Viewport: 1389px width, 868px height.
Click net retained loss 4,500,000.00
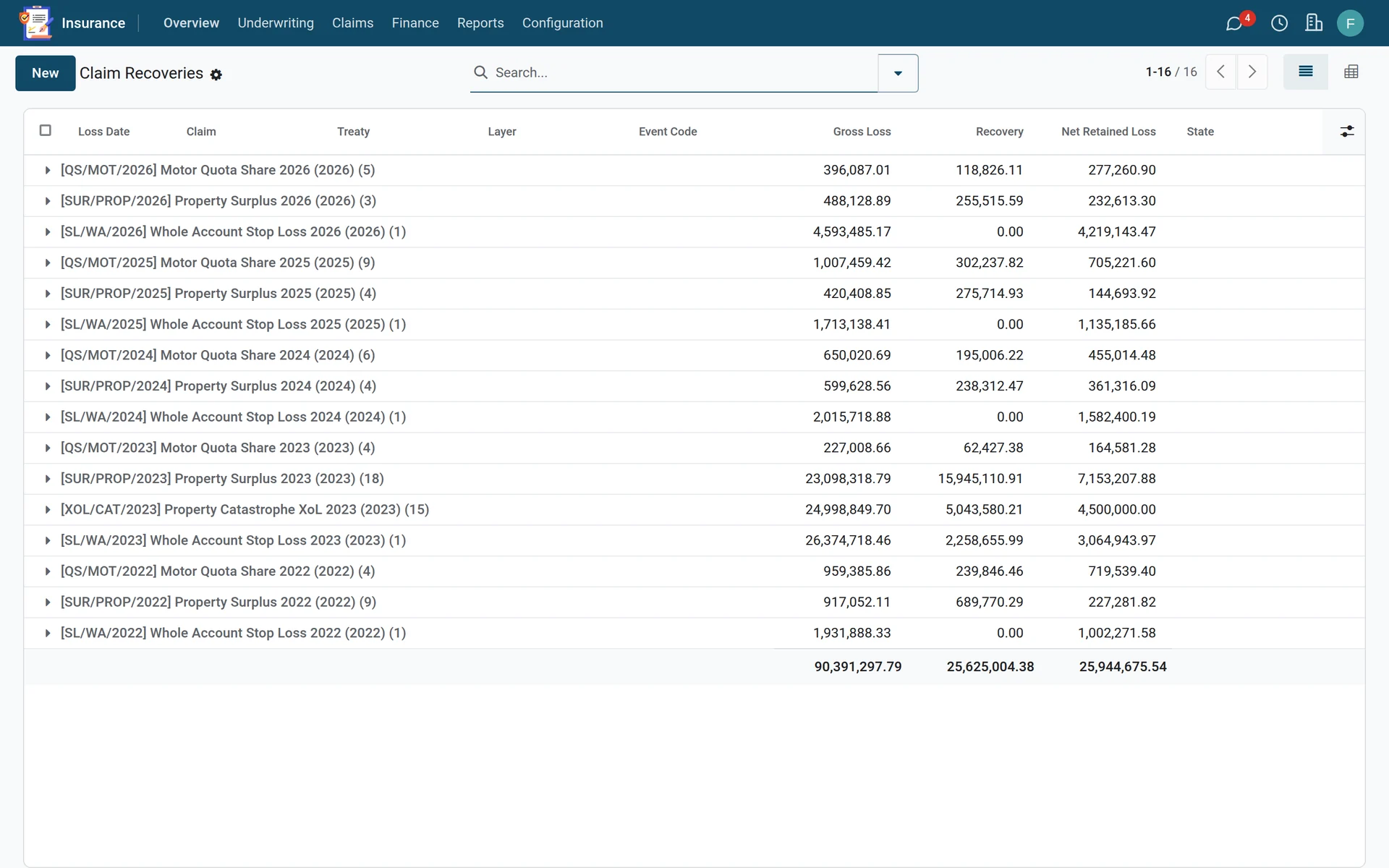(x=1116, y=509)
